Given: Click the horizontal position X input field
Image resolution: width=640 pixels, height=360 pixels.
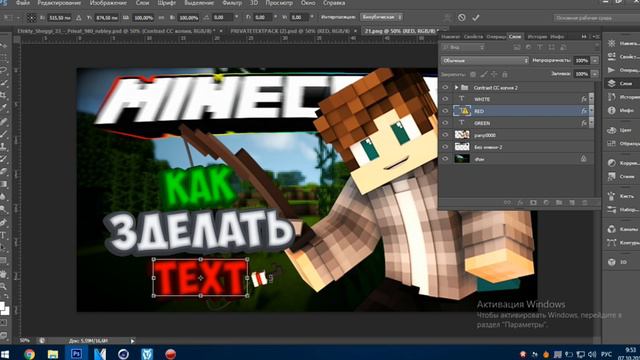Looking at the screenshot, I should [60, 18].
